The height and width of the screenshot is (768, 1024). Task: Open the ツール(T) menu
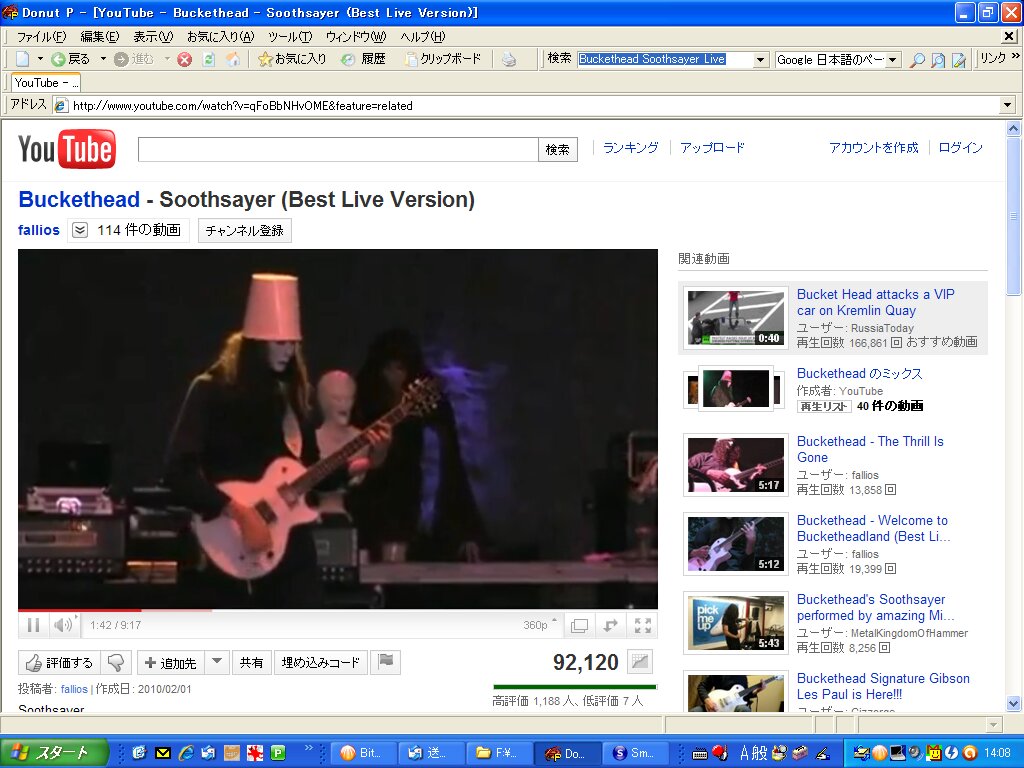pos(289,37)
